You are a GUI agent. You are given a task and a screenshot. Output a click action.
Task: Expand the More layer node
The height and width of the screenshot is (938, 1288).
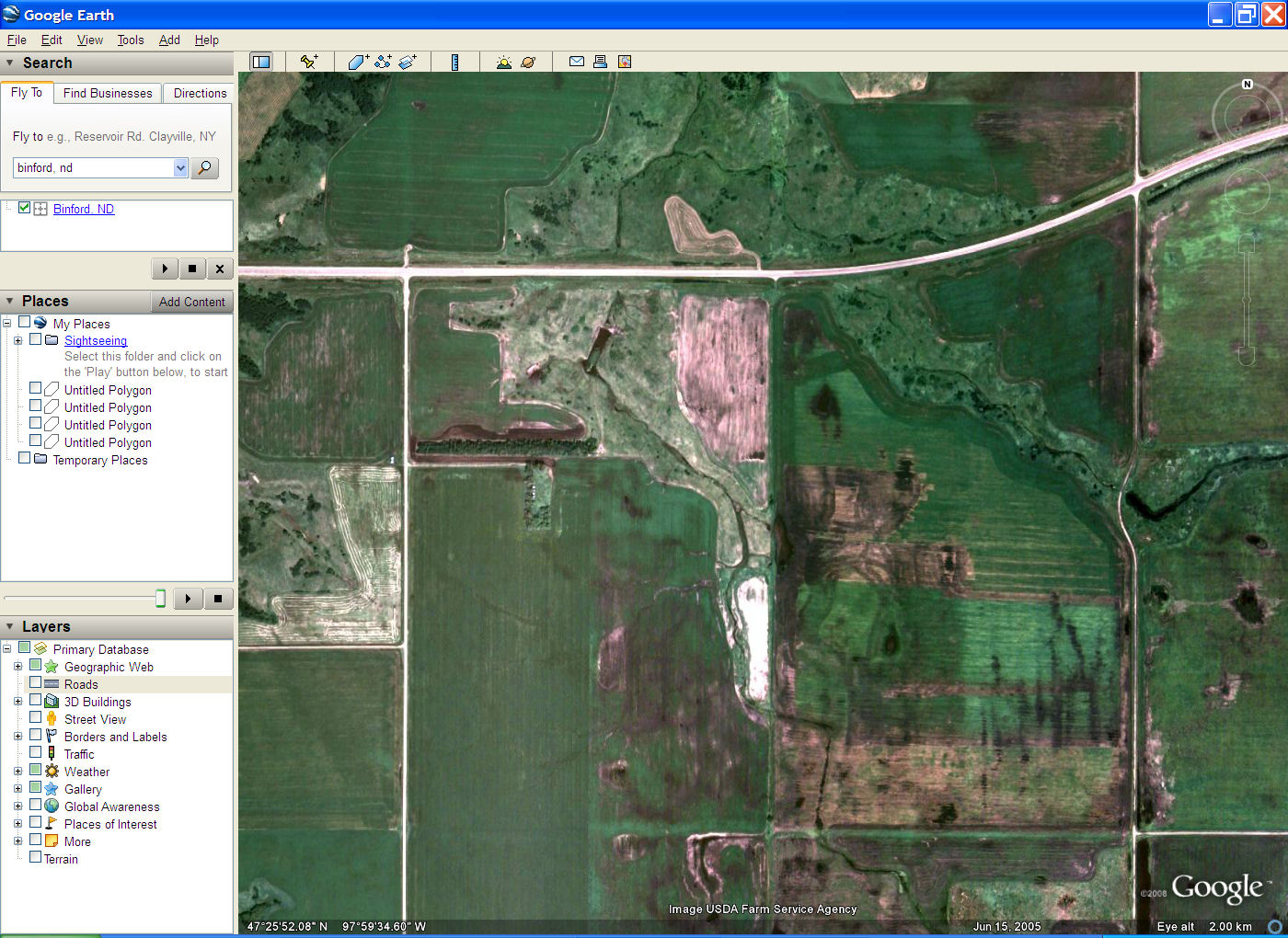[17, 841]
